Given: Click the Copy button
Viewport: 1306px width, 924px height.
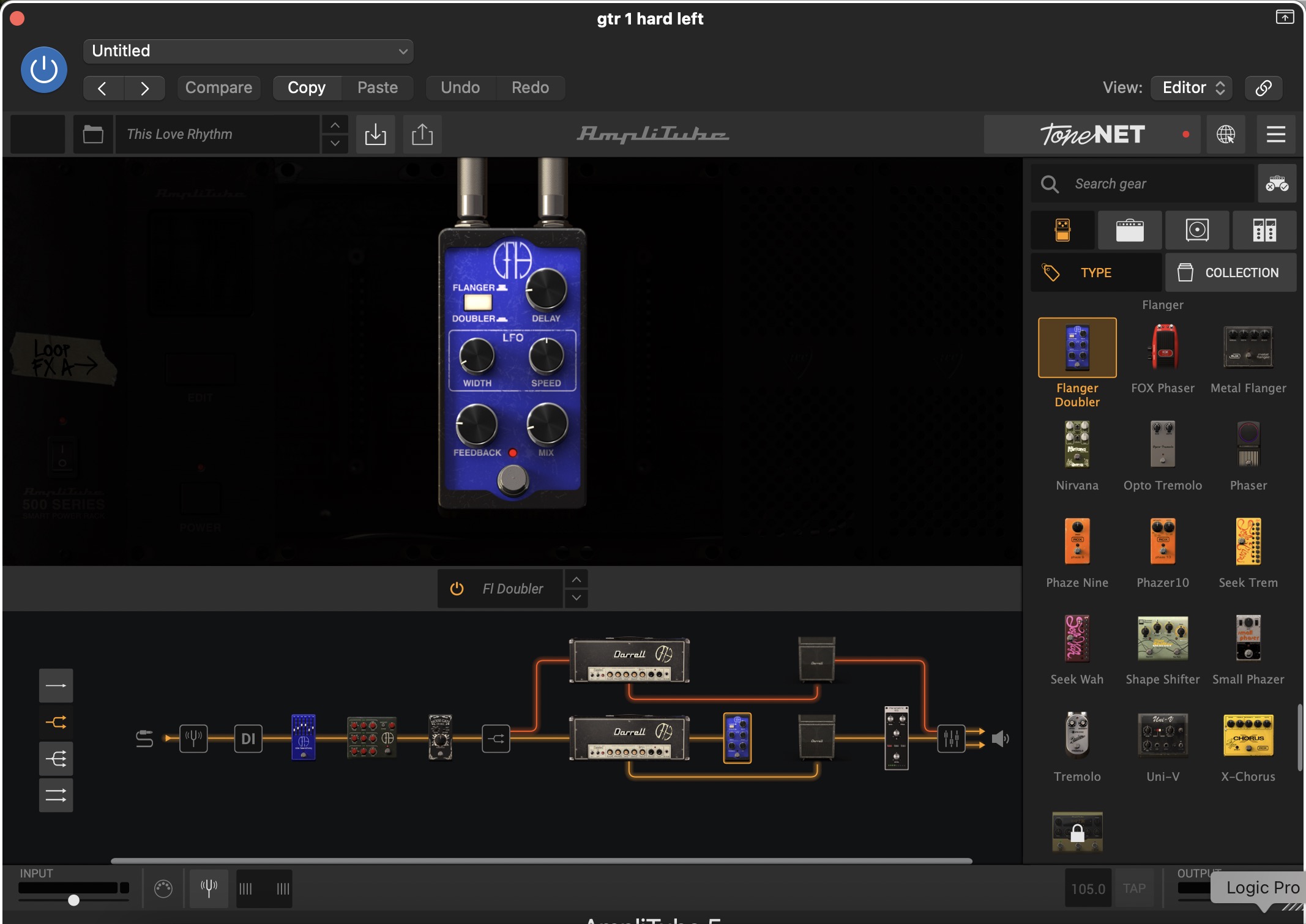Looking at the screenshot, I should click(307, 88).
